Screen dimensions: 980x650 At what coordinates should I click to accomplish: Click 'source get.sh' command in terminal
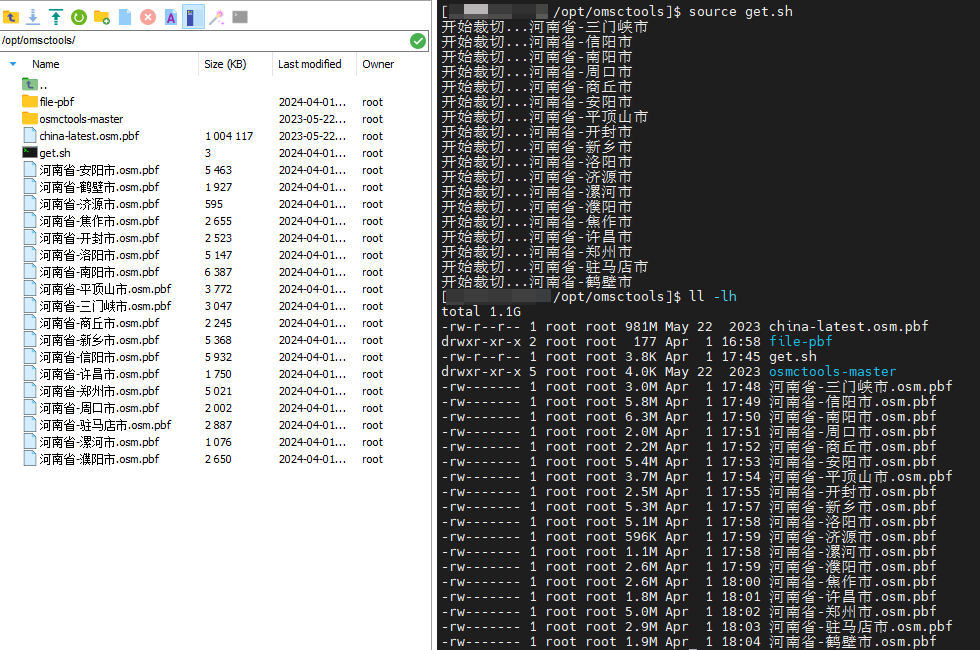click(x=741, y=11)
